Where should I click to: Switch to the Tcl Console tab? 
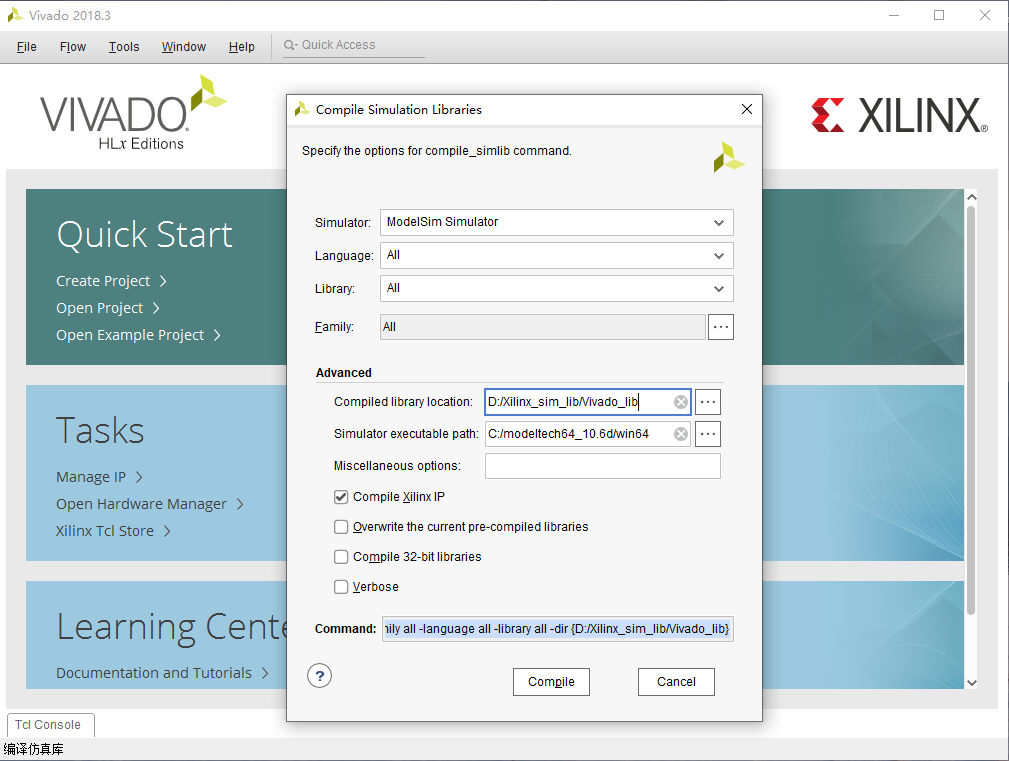tap(50, 724)
